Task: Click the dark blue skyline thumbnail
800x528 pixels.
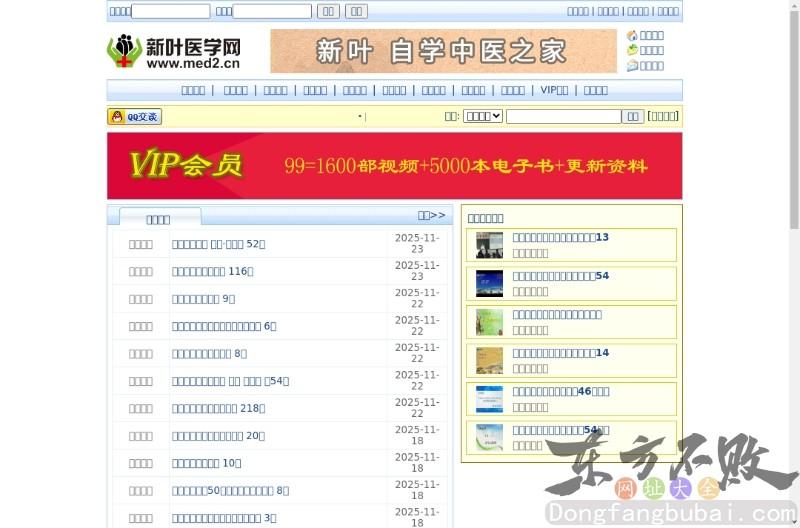Action: pyautogui.click(x=489, y=284)
